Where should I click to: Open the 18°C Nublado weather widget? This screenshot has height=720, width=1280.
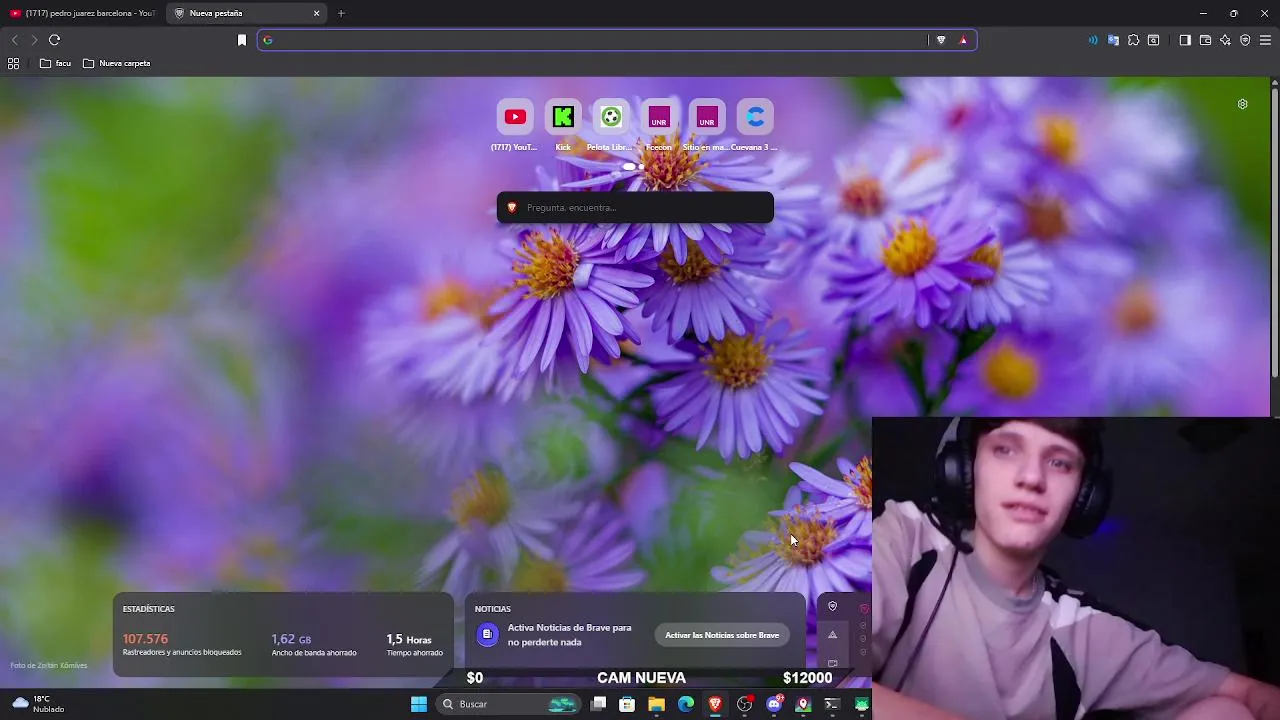38,704
